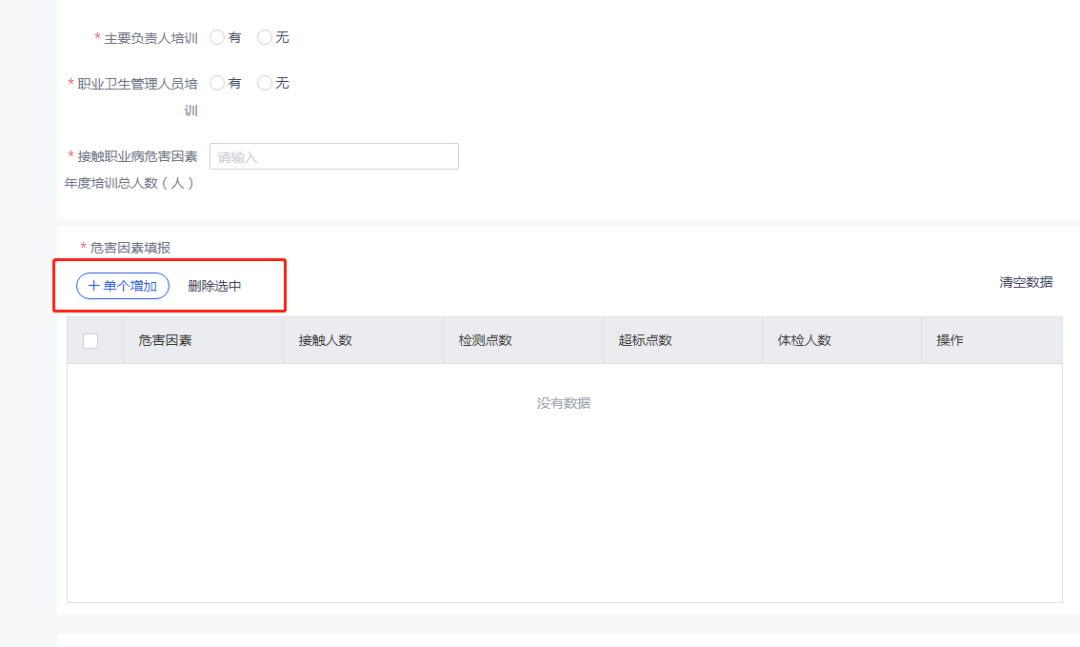
Task: Click the 危害因素 column header
Action: 165,340
